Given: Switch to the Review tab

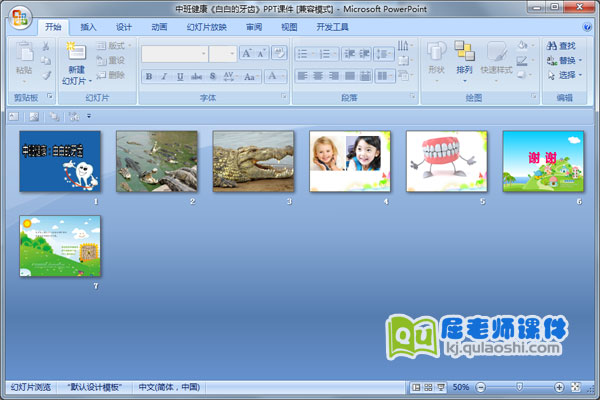Looking at the screenshot, I should (254, 27).
